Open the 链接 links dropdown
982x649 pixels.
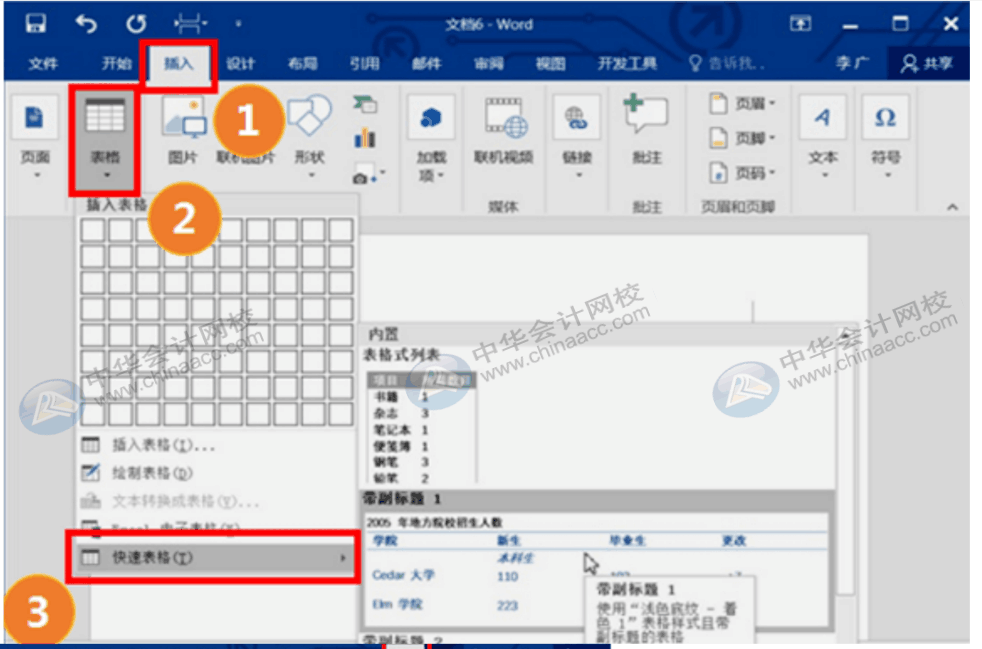pyautogui.click(x=577, y=138)
